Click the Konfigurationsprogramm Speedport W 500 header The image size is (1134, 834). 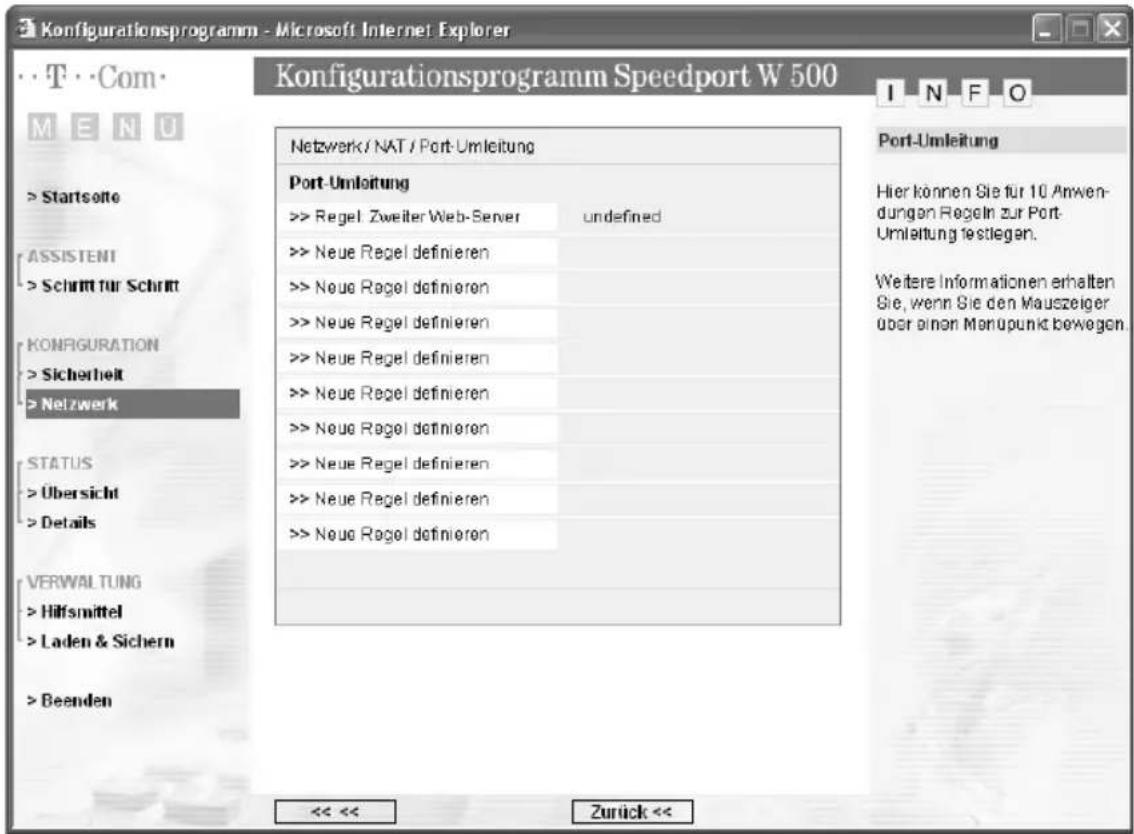pyautogui.click(x=556, y=76)
